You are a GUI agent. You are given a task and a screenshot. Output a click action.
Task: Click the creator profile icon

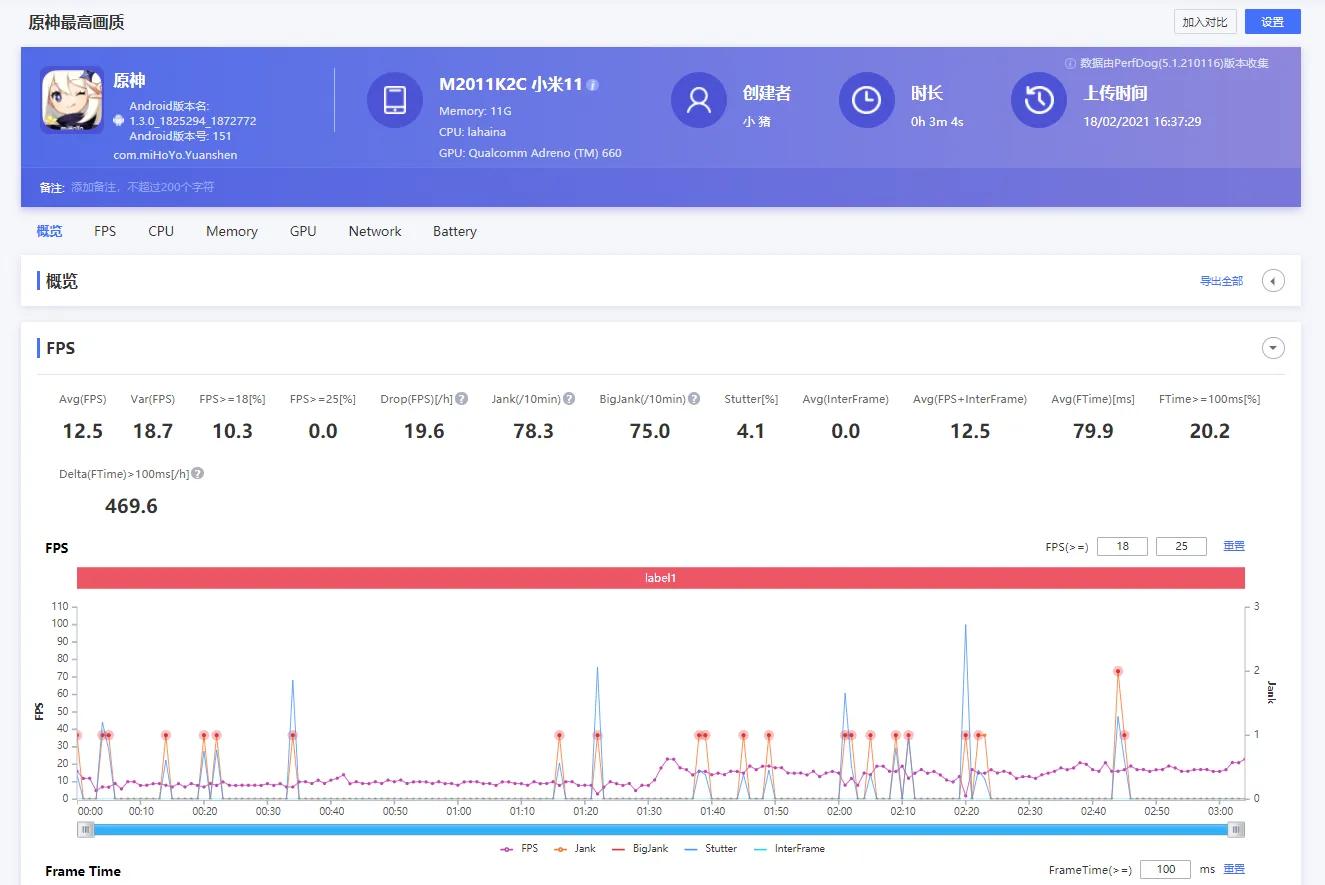point(698,100)
